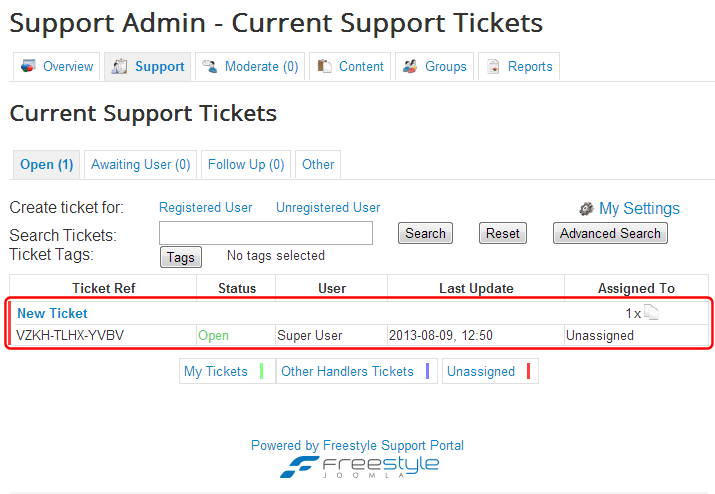The image size is (715, 494).
Task: Expand the Tags selector
Action: pos(180,257)
